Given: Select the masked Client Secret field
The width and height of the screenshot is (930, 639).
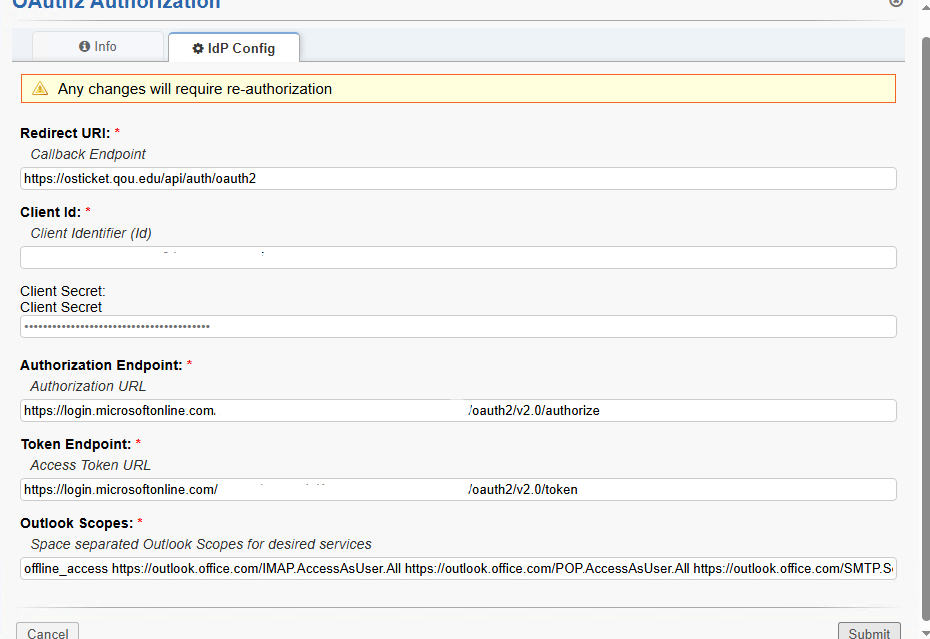Looking at the screenshot, I should [x=458, y=327].
